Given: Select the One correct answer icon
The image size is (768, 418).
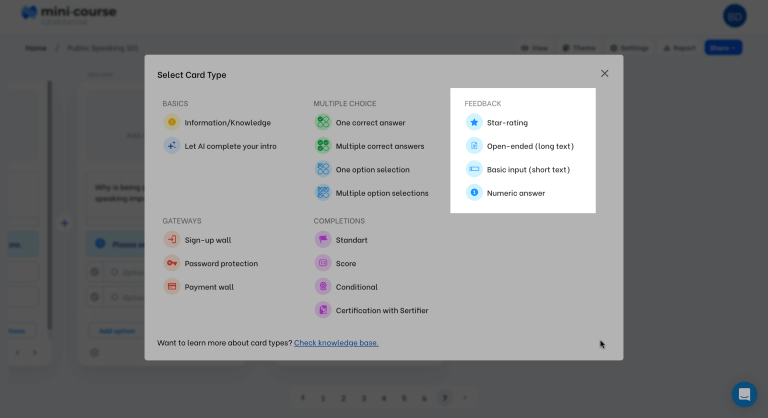Looking at the screenshot, I should tap(323, 122).
